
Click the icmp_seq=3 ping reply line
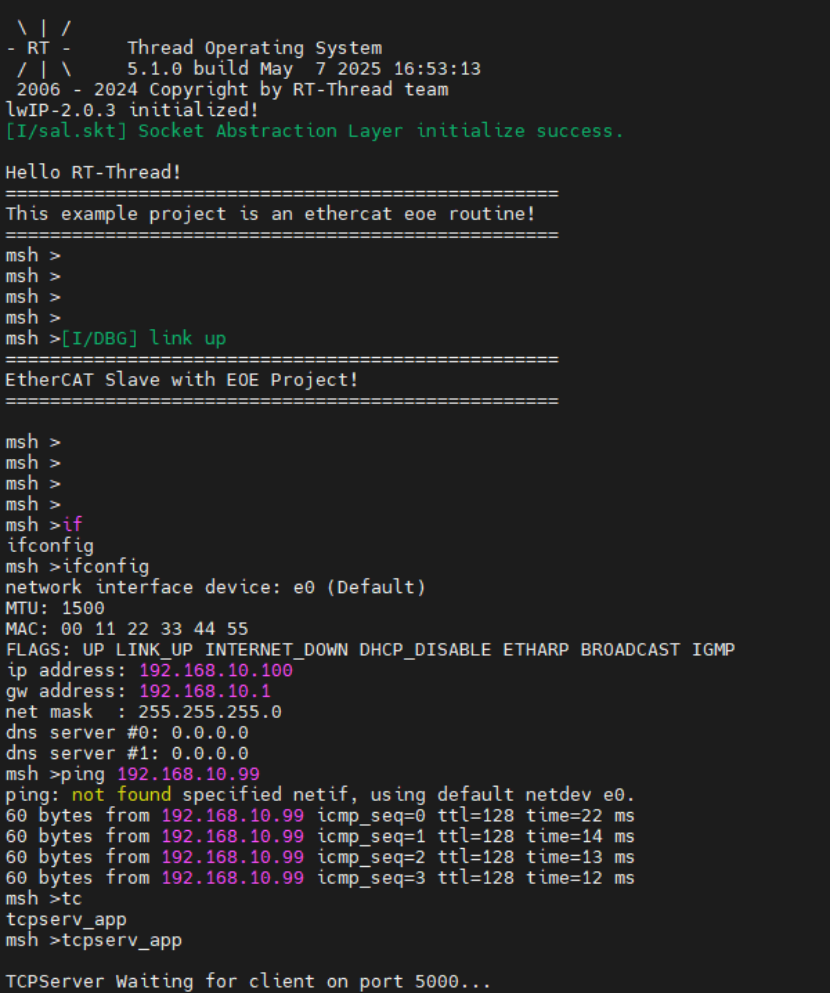click(x=320, y=878)
